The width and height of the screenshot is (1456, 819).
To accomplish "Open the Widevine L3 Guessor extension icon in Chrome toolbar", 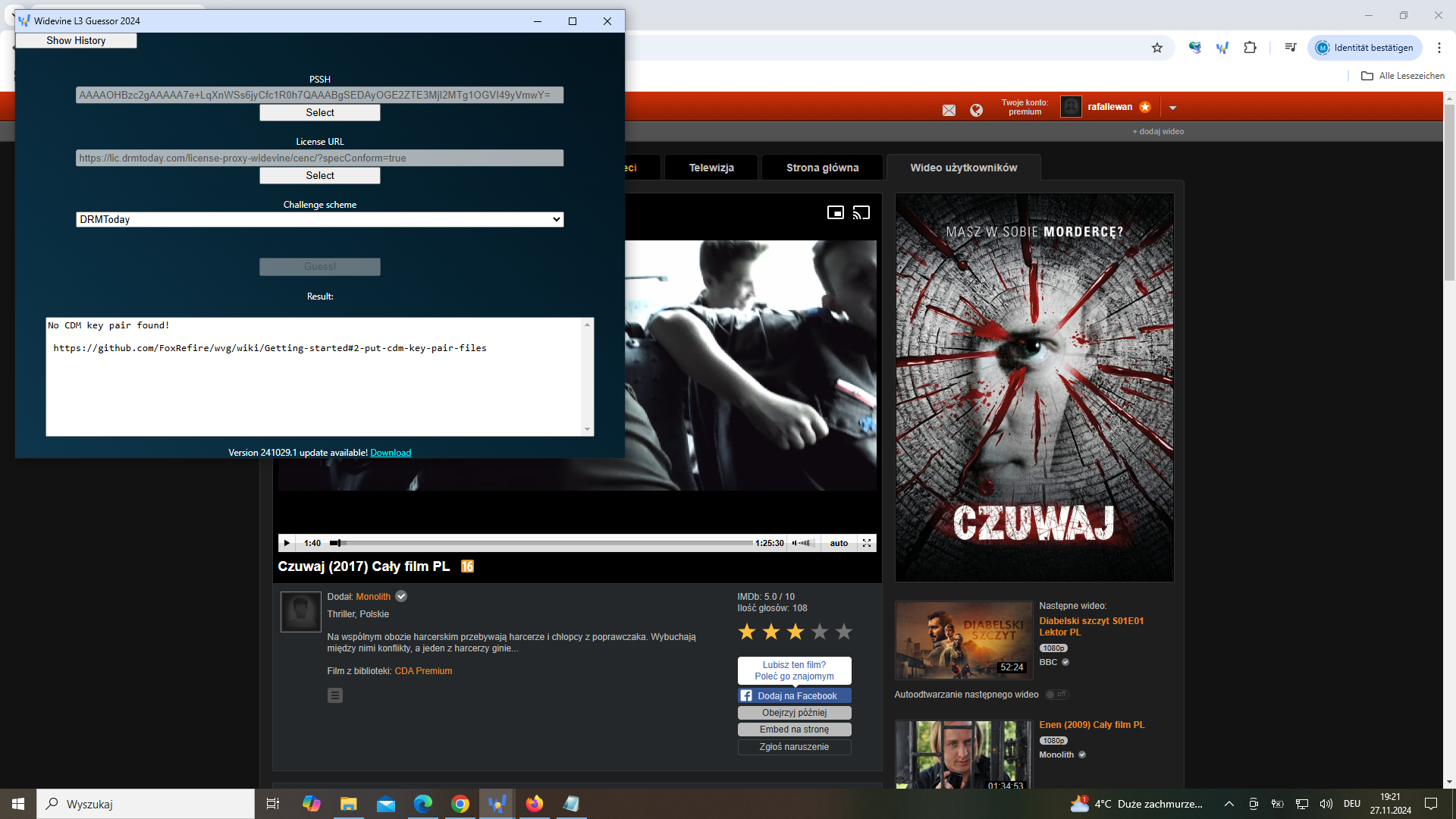I will tap(1222, 48).
